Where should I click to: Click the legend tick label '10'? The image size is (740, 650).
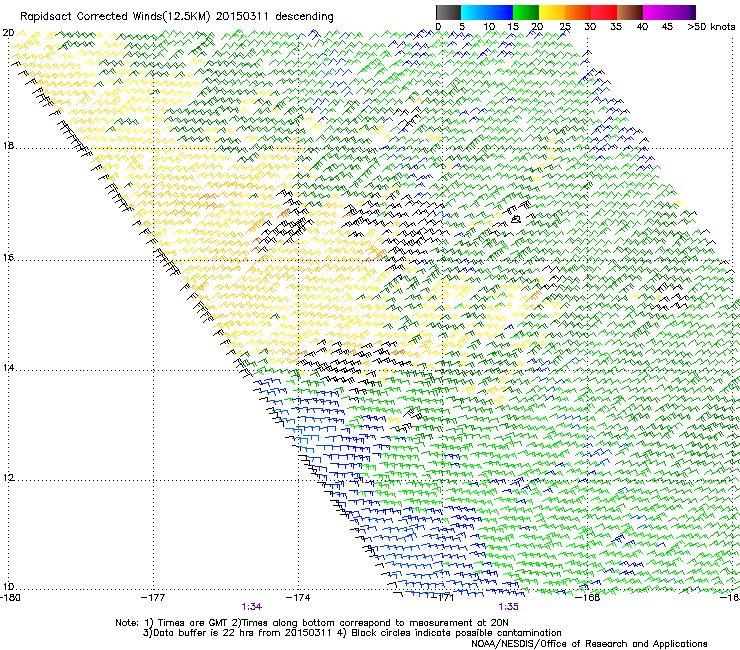489,27
